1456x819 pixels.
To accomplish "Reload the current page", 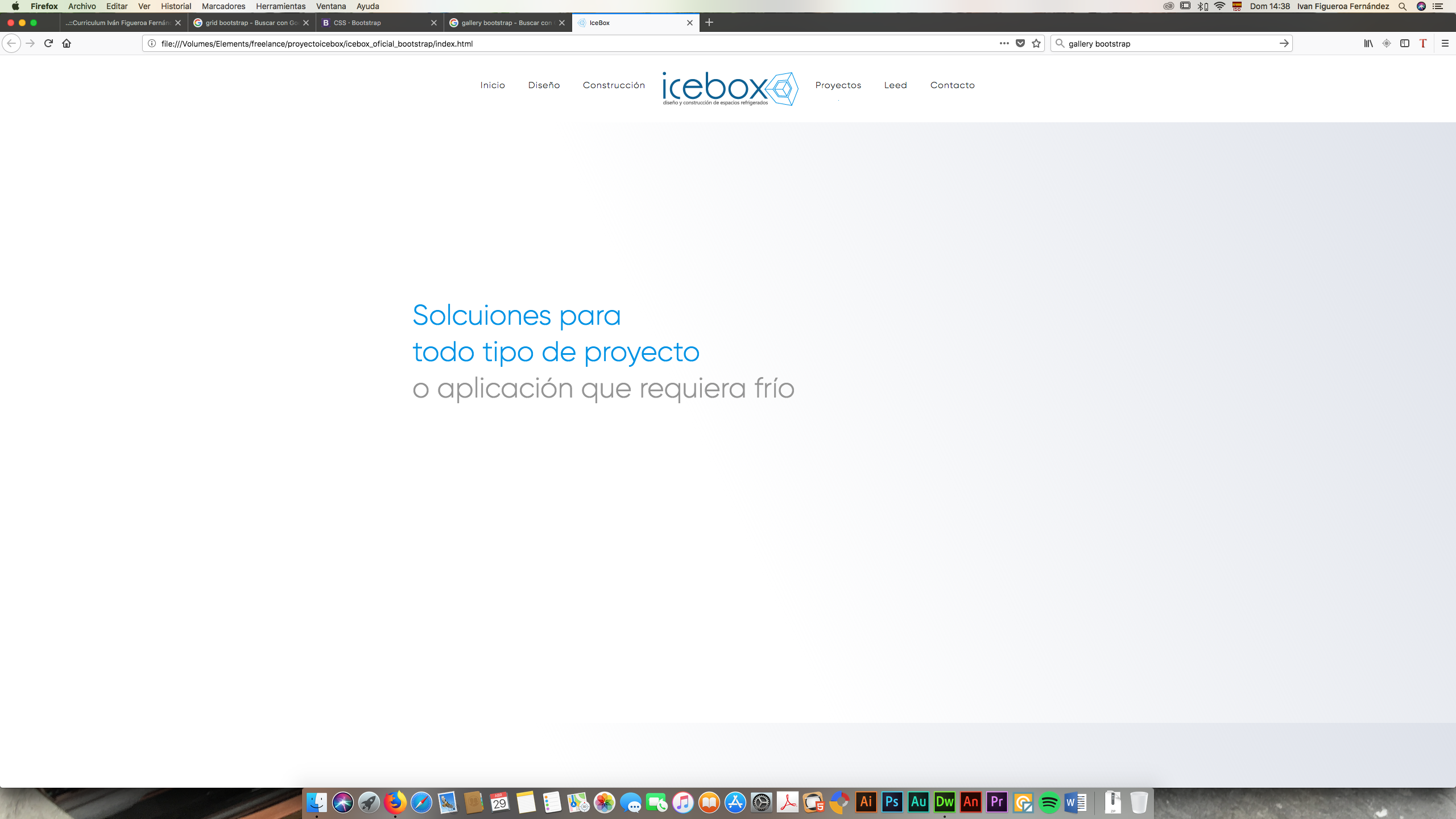I will pyautogui.click(x=48, y=43).
